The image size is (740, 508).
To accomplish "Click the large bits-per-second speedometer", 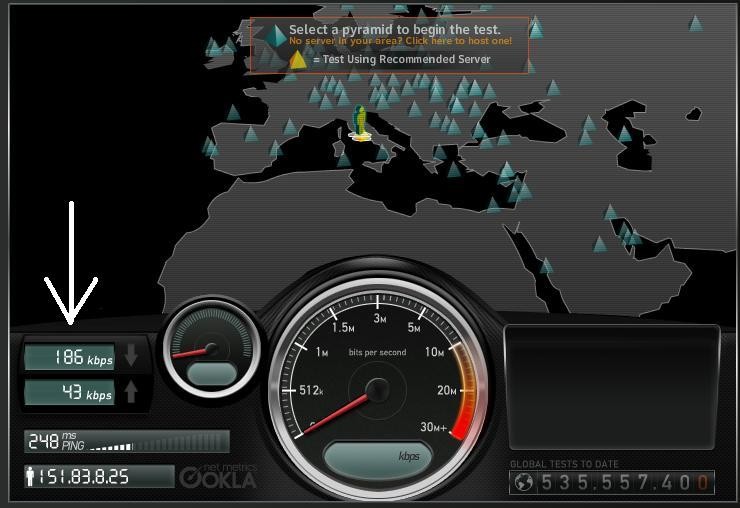I will tap(377, 389).
